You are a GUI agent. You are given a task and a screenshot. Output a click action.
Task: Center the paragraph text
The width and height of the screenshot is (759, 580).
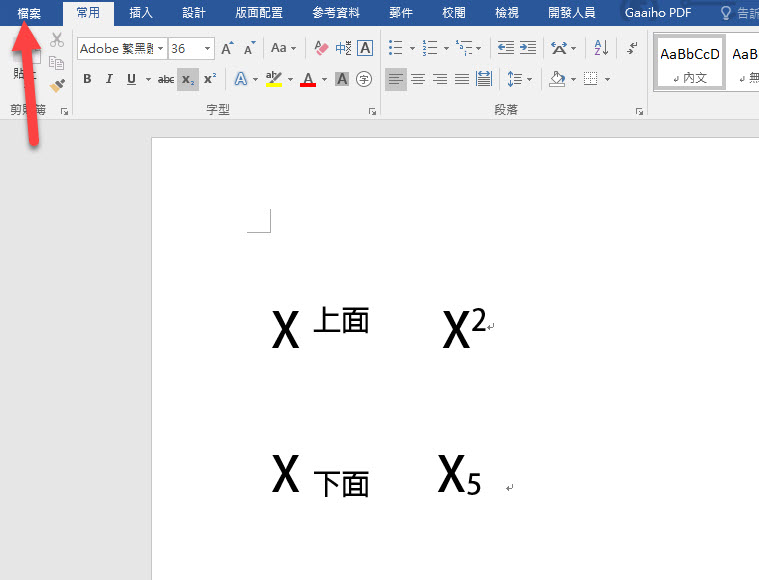click(x=418, y=79)
